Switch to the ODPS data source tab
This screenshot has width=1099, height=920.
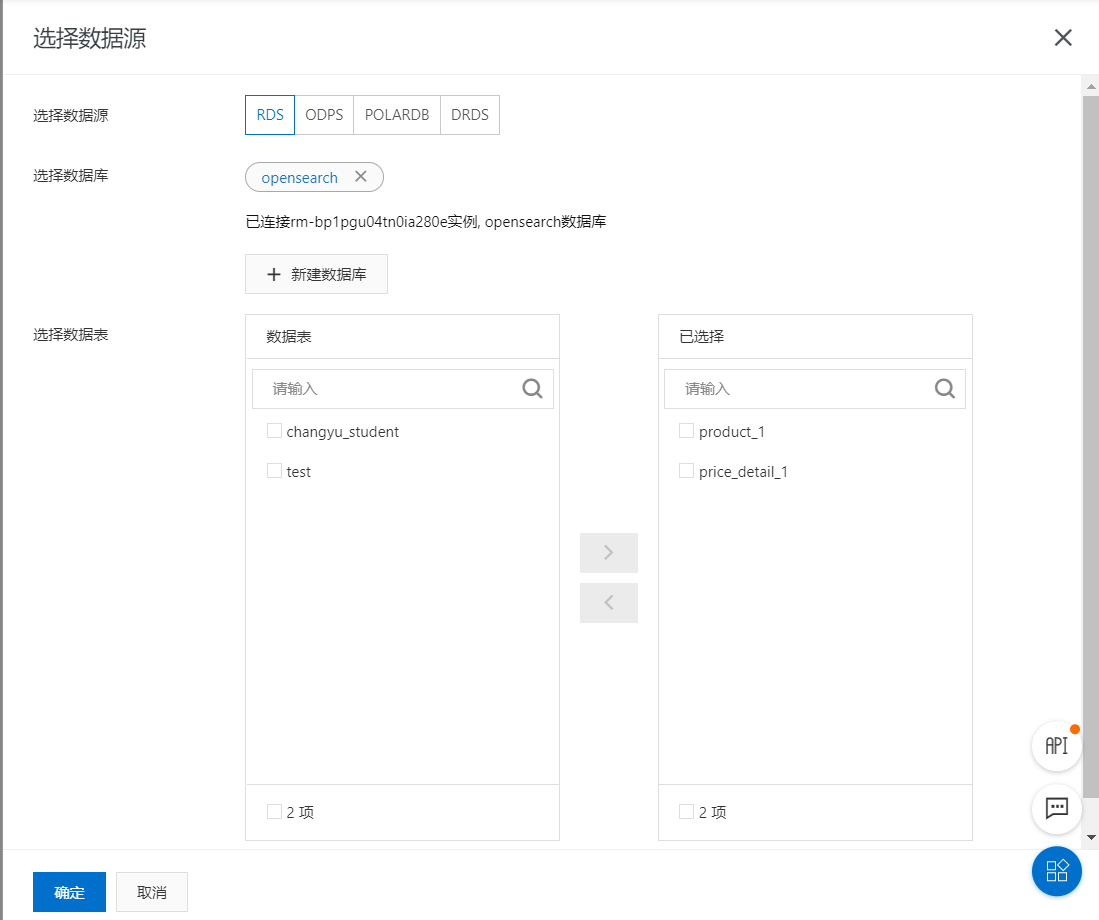[324, 115]
